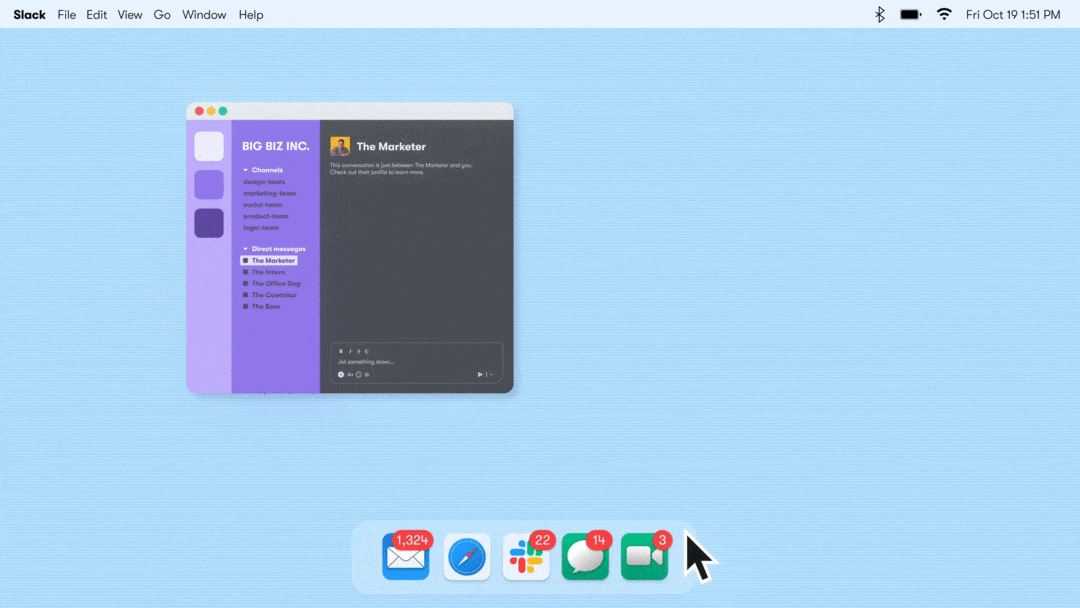Check the battery status in the menu bar
Screen dimensions: 1080x608
909,14
